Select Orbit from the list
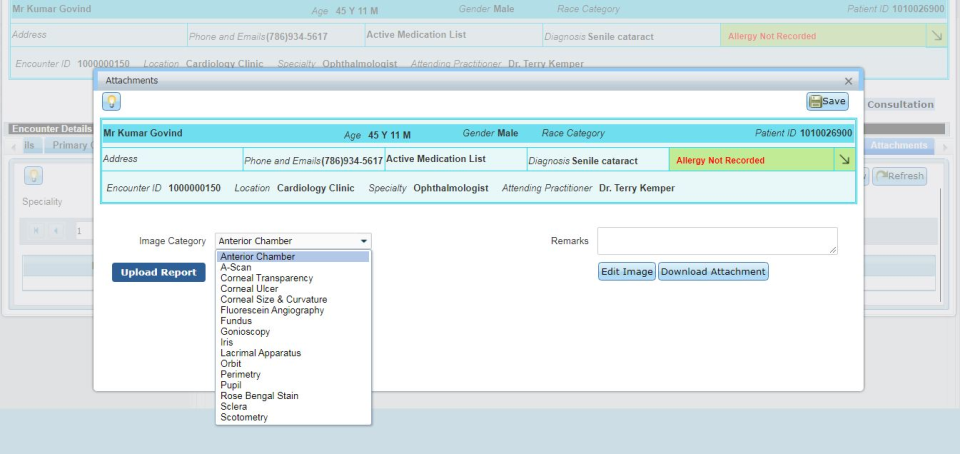 click(293, 364)
